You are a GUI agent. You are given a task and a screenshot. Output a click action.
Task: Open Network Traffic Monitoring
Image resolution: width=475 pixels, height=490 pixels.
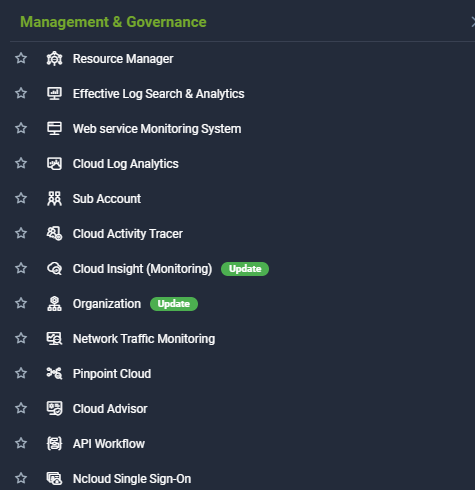coord(144,339)
